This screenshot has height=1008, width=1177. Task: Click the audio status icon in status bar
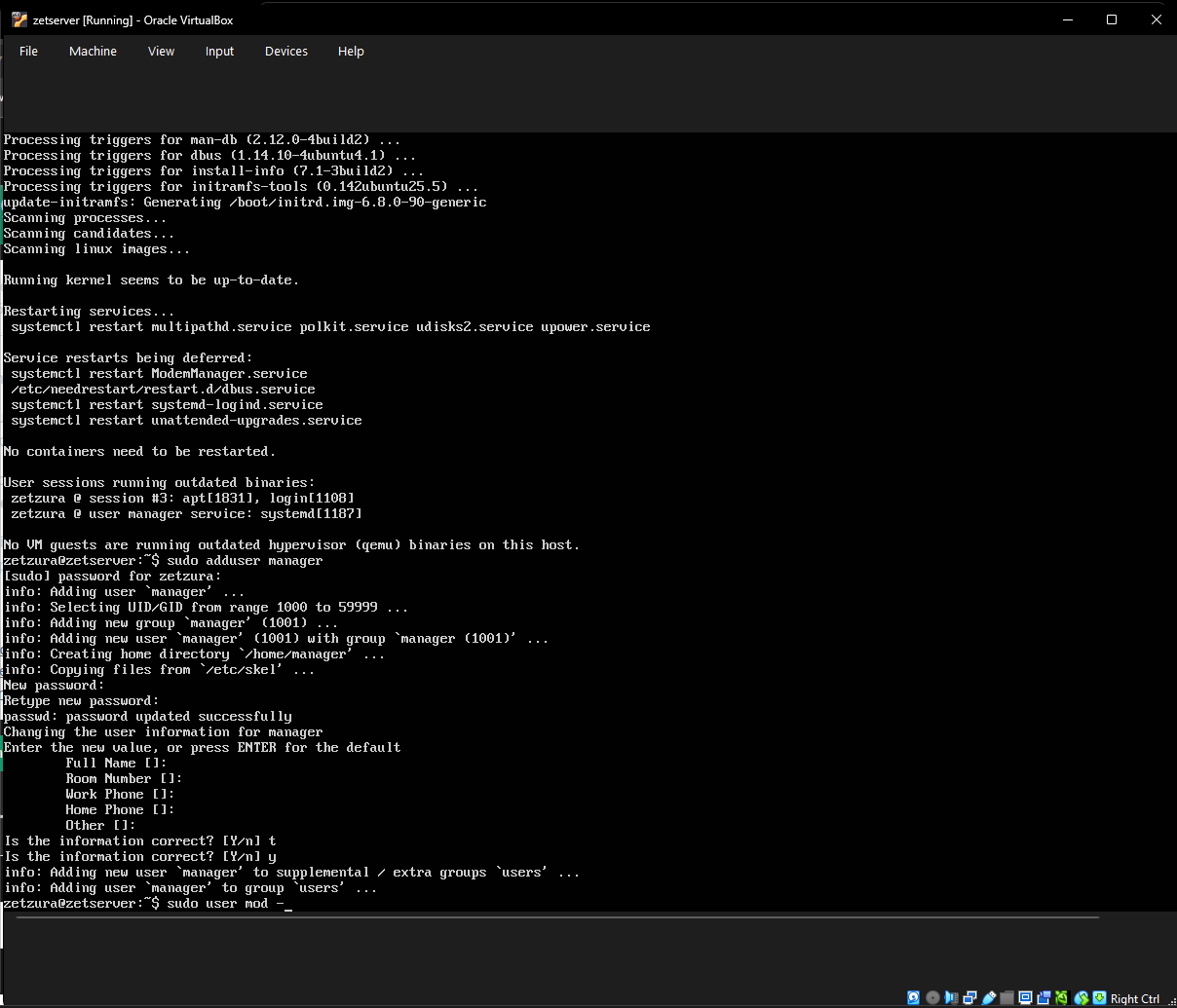click(x=952, y=998)
